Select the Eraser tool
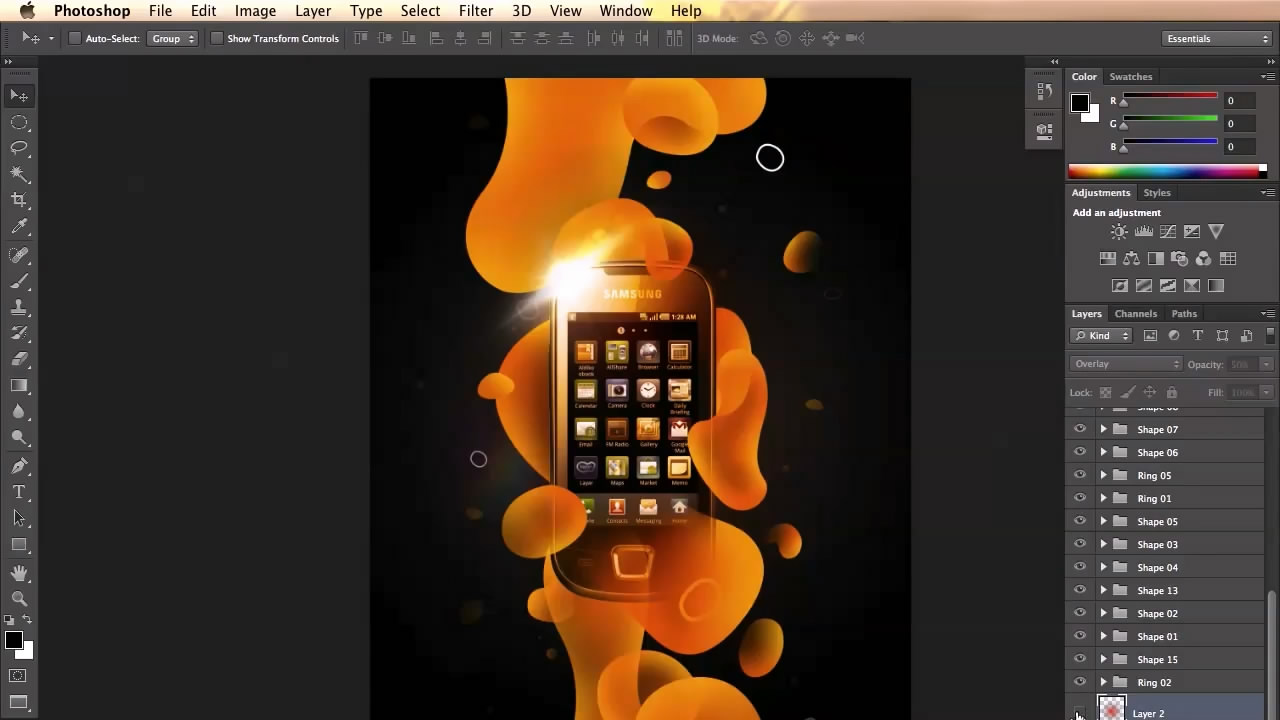 tap(19, 359)
